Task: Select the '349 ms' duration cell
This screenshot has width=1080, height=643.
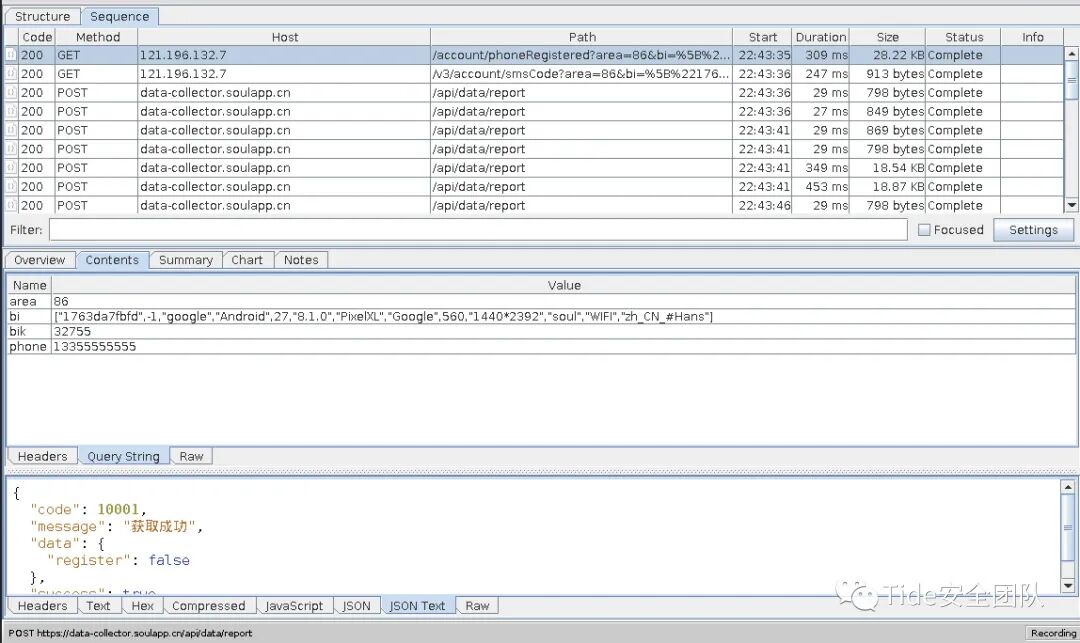Action: pyautogui.click(x=820, y=167)
